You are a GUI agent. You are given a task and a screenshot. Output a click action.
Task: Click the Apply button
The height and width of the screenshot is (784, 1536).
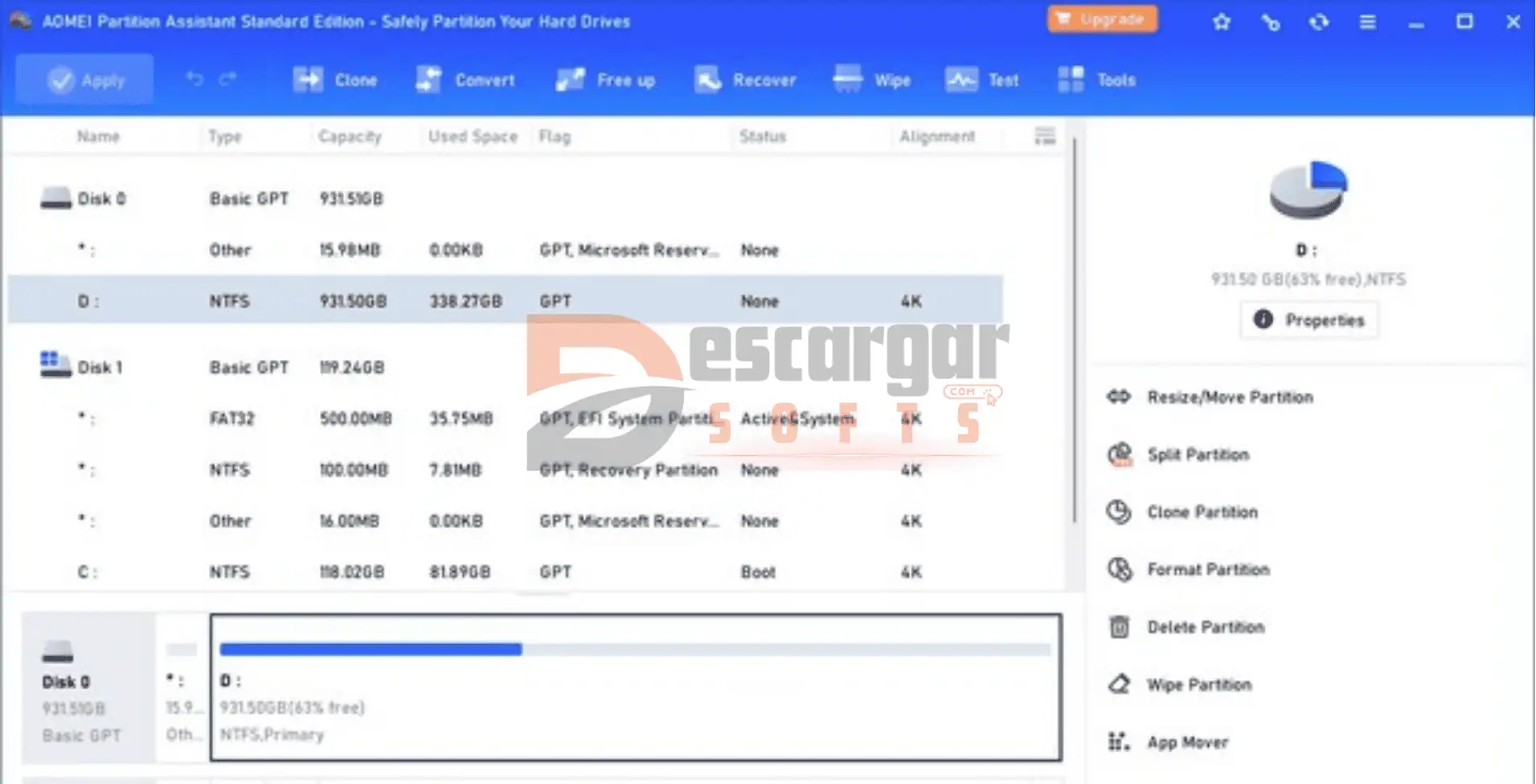pos(85,80)
